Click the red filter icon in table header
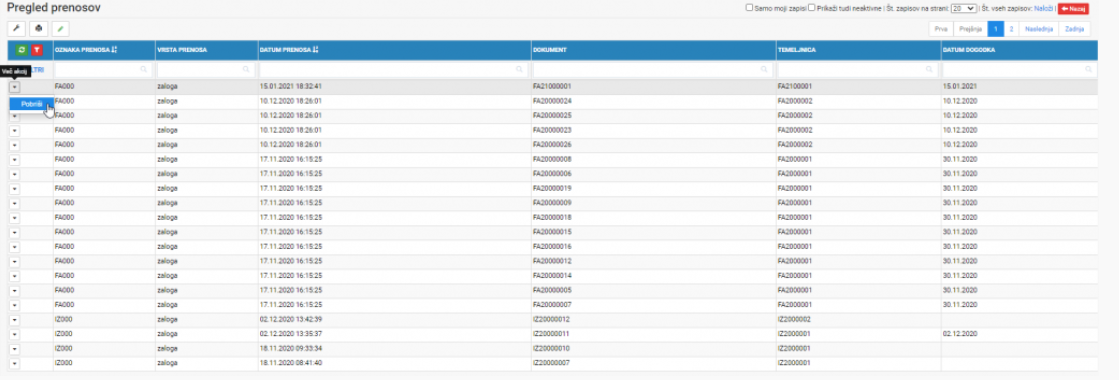 pyautogui.click(x=37, y=50)
